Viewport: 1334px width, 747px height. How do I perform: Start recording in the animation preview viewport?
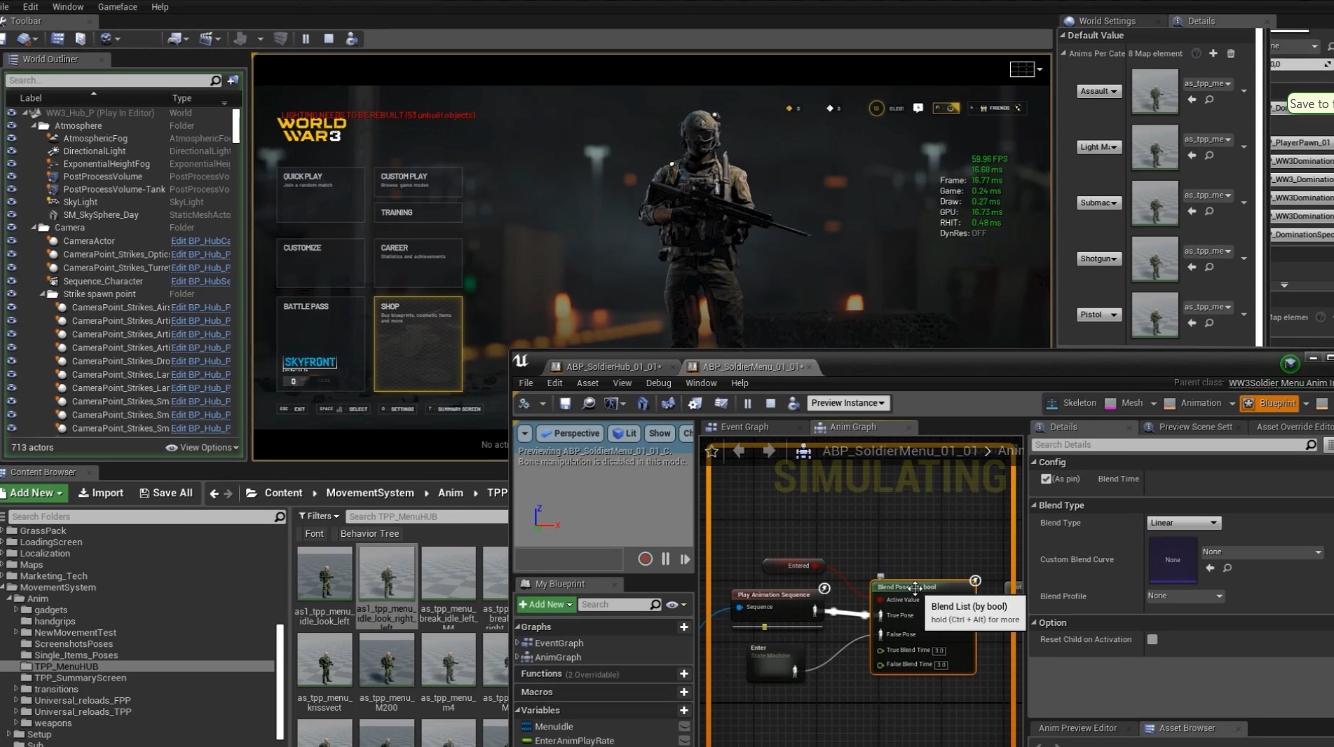(645, 559)
